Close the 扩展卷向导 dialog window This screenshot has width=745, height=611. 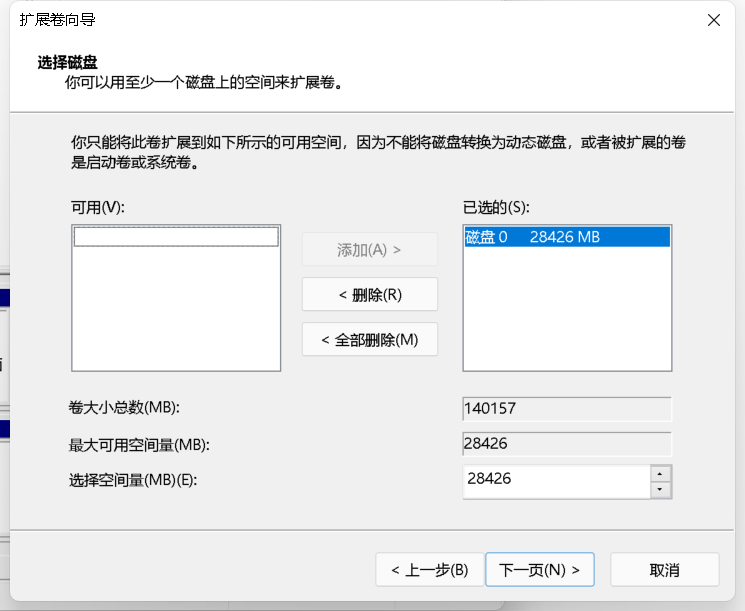tap(713, 20)
